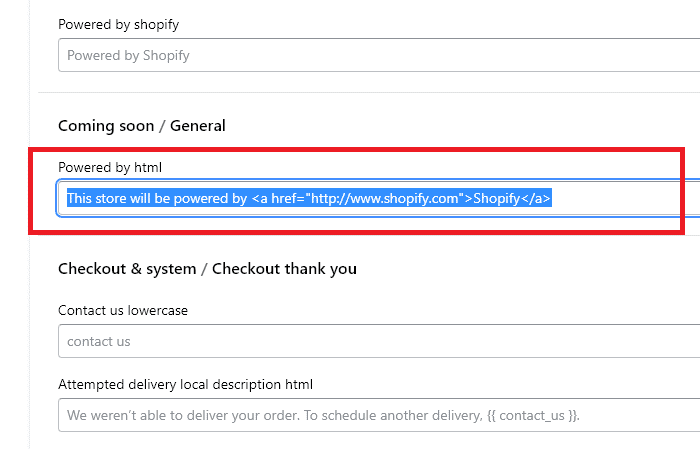
Task: Click the 'Powered by html' label
Action: coord(110,167)
